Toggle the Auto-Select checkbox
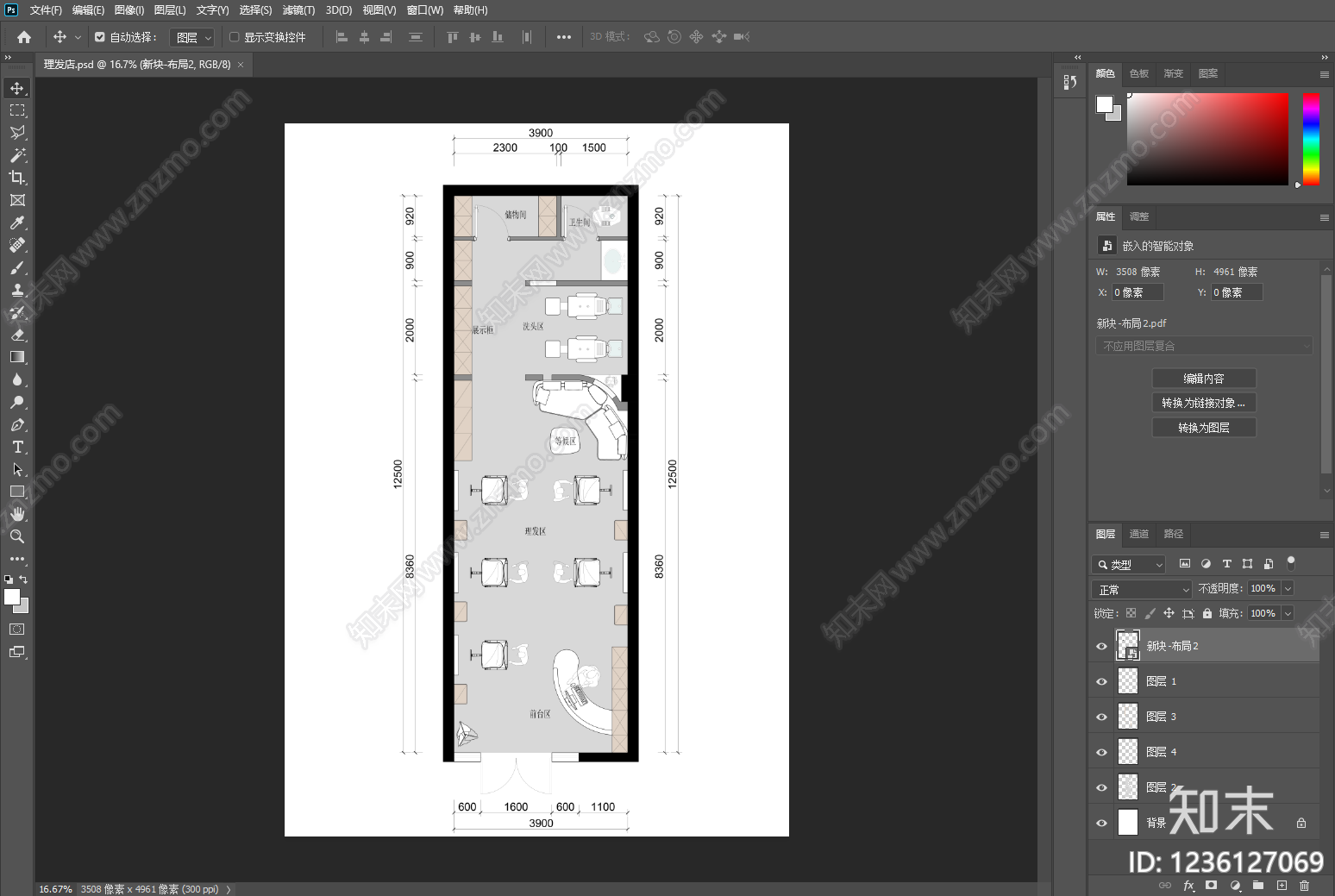The image size is (1335, 896). coord(100,37)
